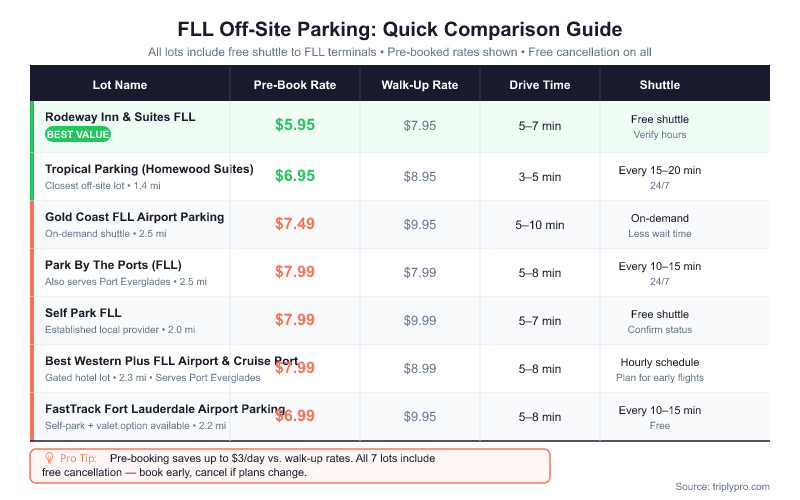Click the Quick Comparison Guide title

click(x=400, y=28)
